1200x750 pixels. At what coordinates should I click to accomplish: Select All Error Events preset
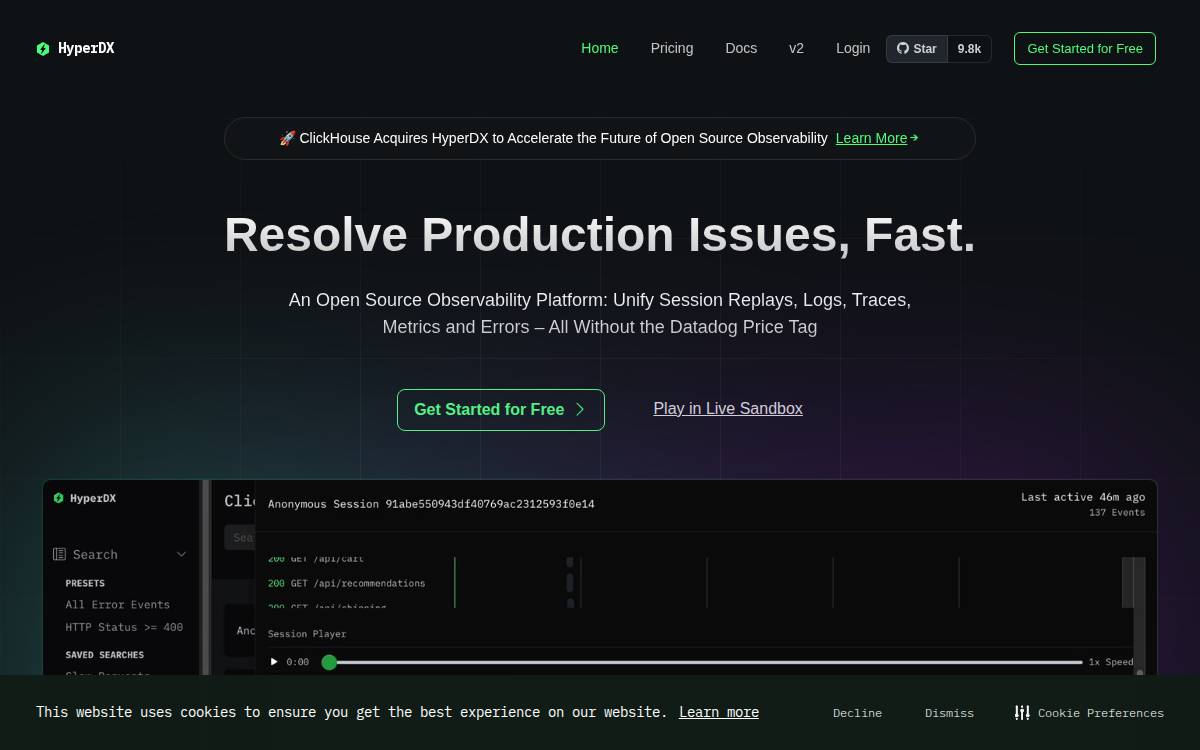tap(118, 604)
